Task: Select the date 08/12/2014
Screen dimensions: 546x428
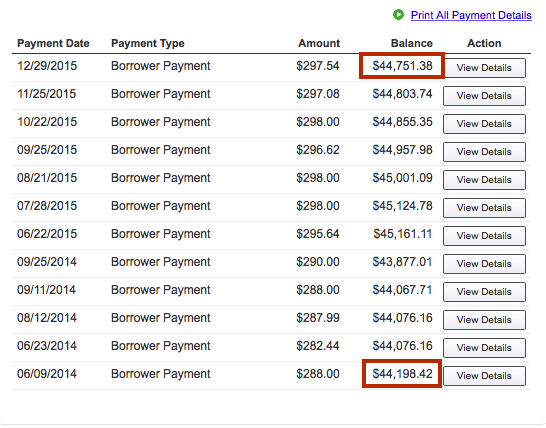Action: [x=47, y=318]
